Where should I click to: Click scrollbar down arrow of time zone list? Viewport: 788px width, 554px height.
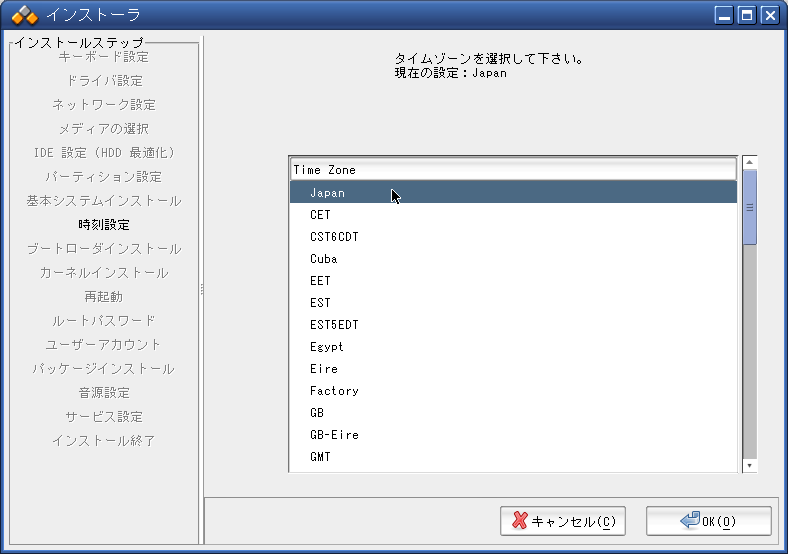pos(749,465)
